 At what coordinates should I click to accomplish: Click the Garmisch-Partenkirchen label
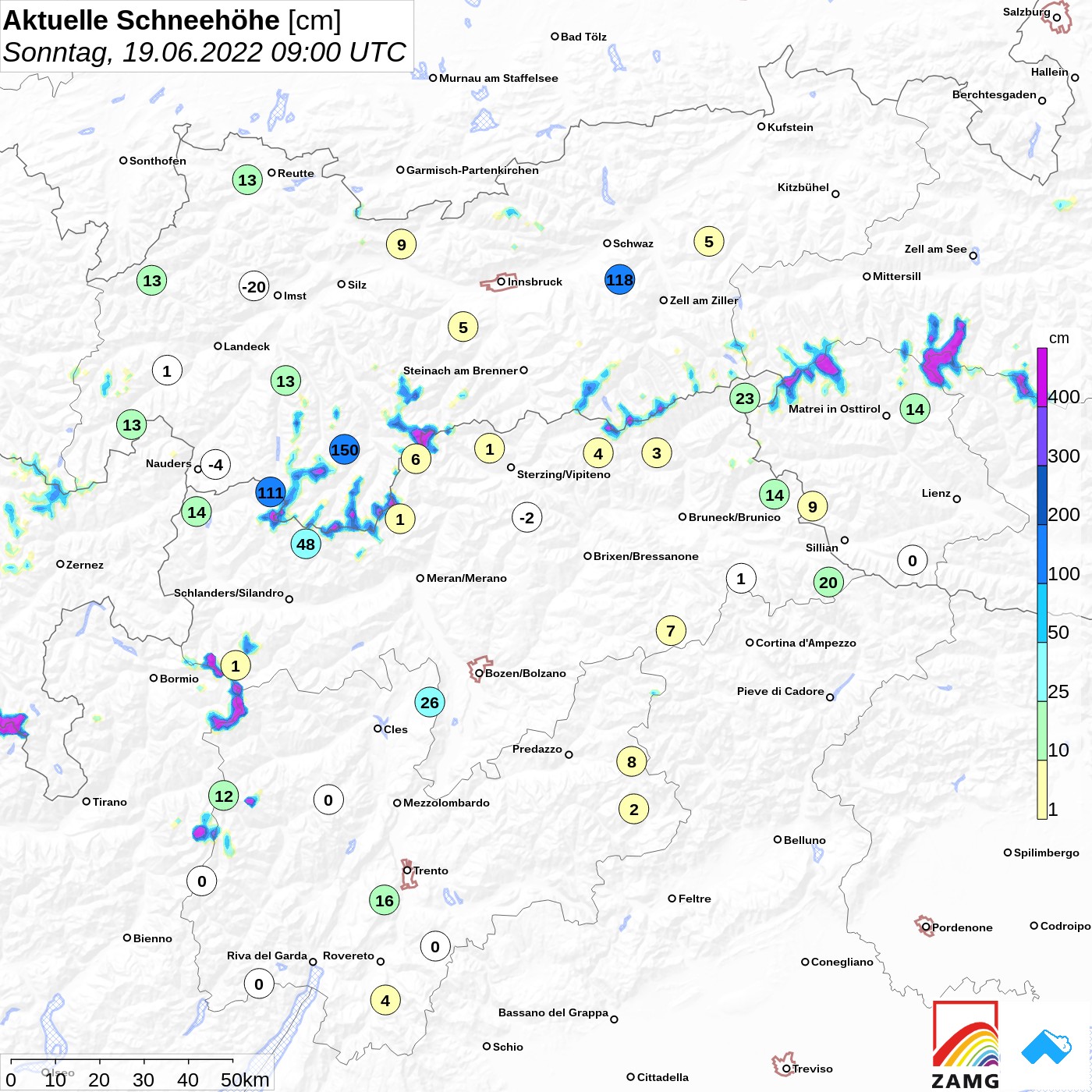473,170
